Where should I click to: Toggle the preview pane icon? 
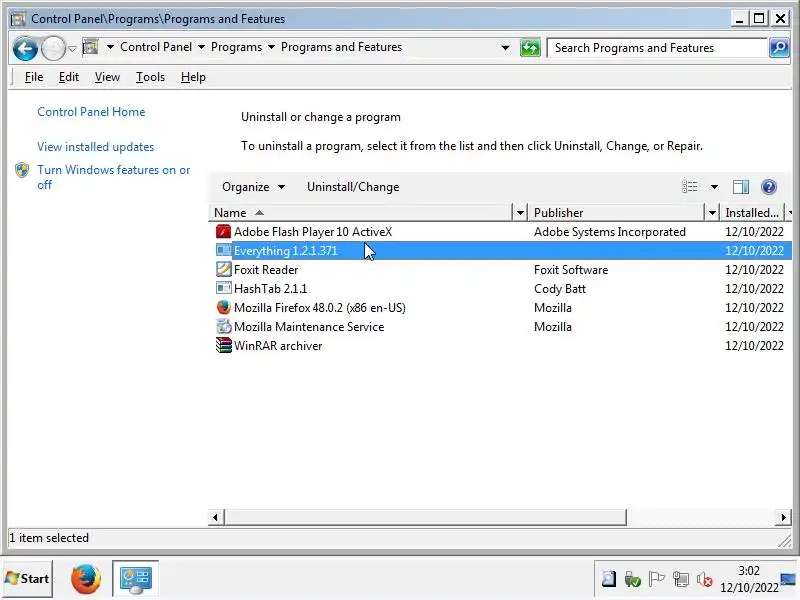coord(741,187)
